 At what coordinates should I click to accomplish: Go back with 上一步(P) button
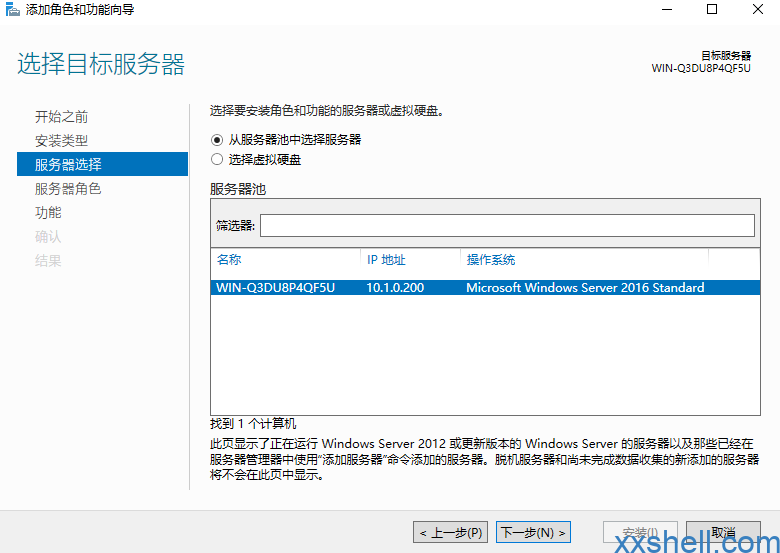(x=450, y=533)
